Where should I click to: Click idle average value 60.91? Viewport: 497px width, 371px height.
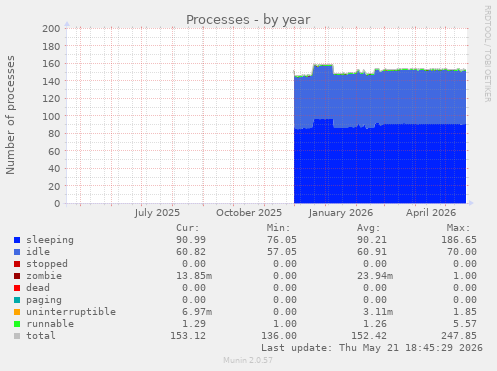(x=372, y=252)
